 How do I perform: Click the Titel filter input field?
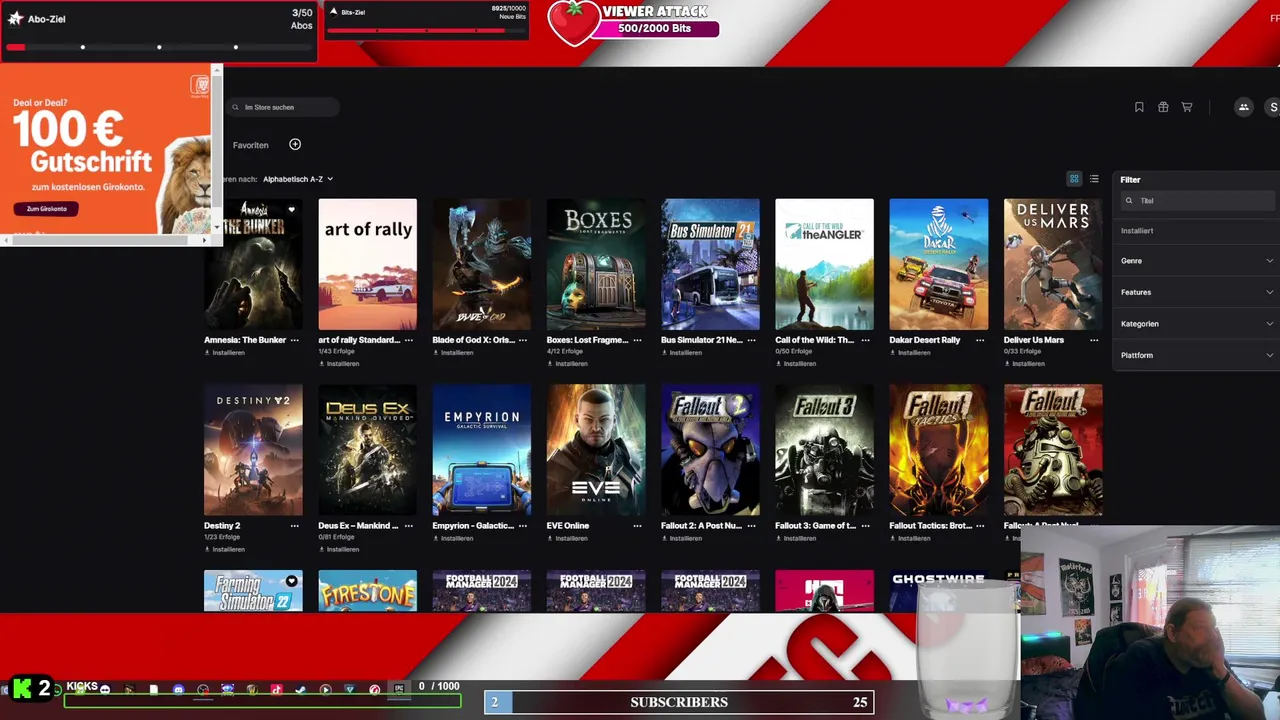click(x=1199, y=201)
